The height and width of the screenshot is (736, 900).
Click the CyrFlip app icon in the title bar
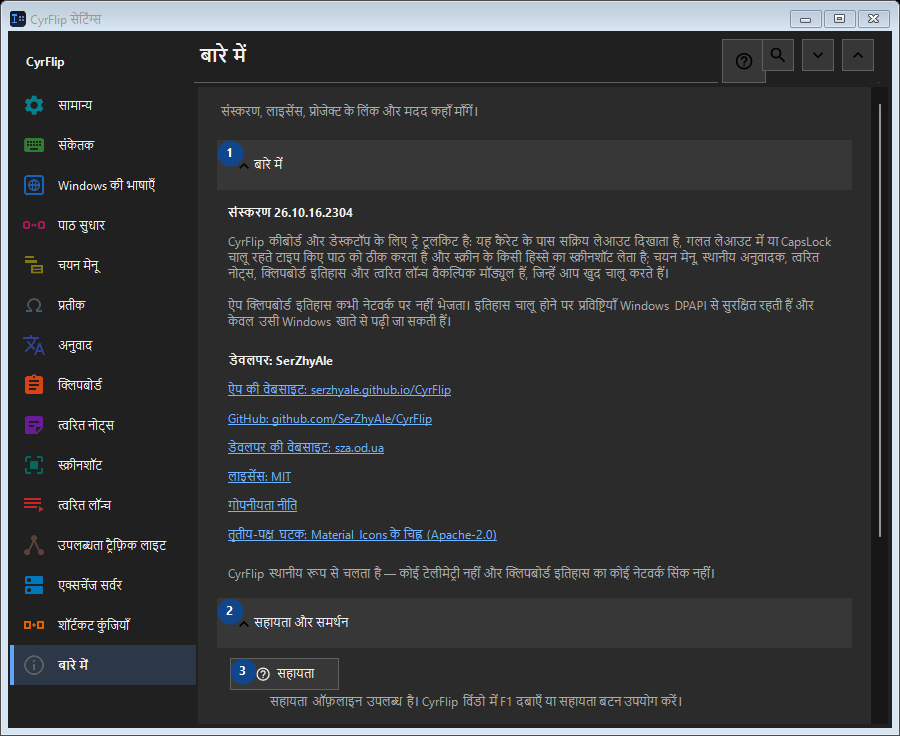(x=18, y=19)
